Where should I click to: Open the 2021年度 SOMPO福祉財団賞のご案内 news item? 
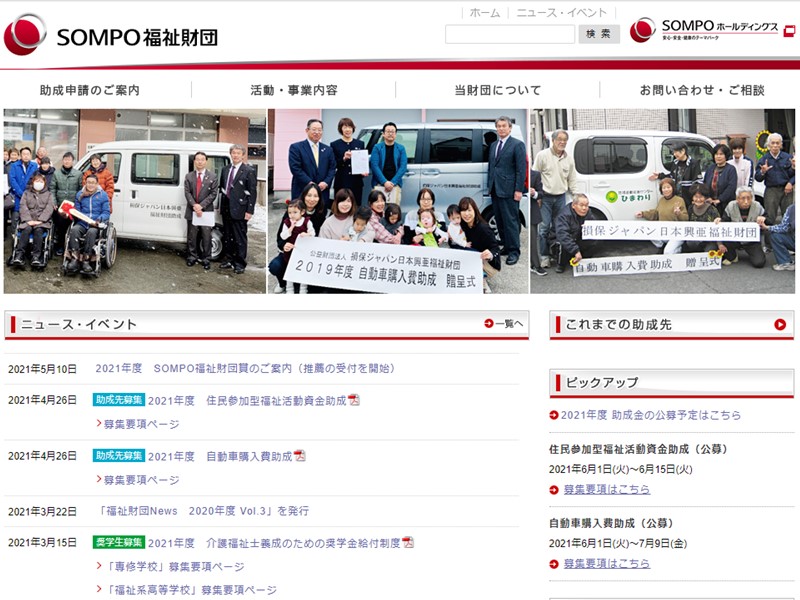(x=245, y=368)
